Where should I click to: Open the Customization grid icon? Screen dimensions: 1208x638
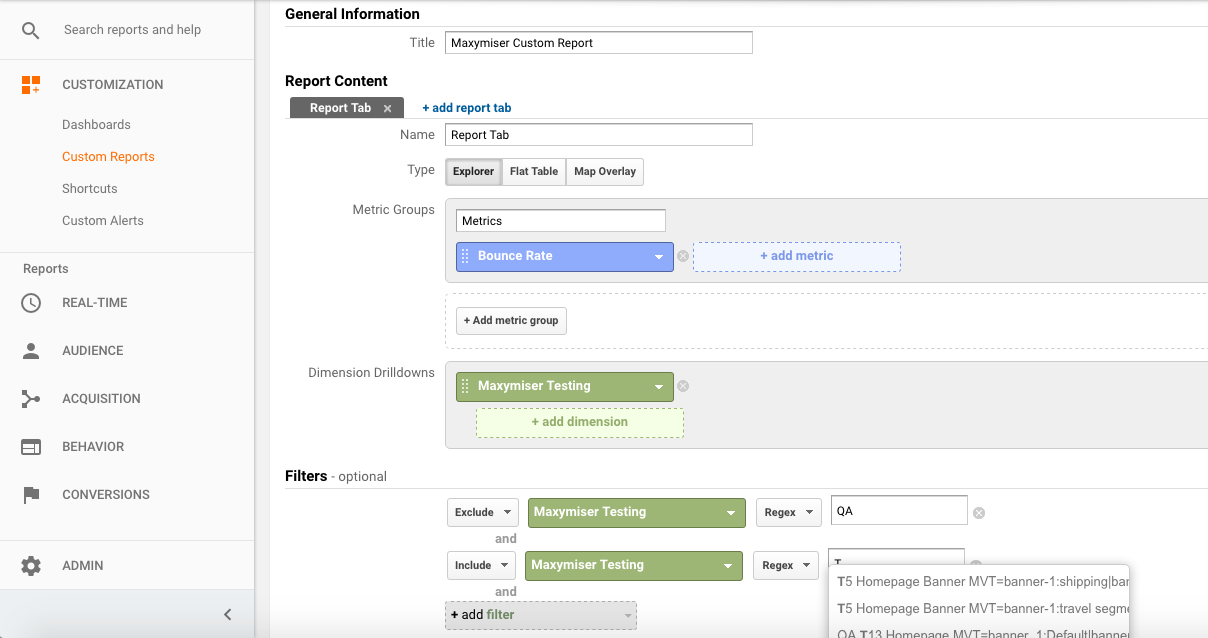pyautogui.click(x=31, y=85)
